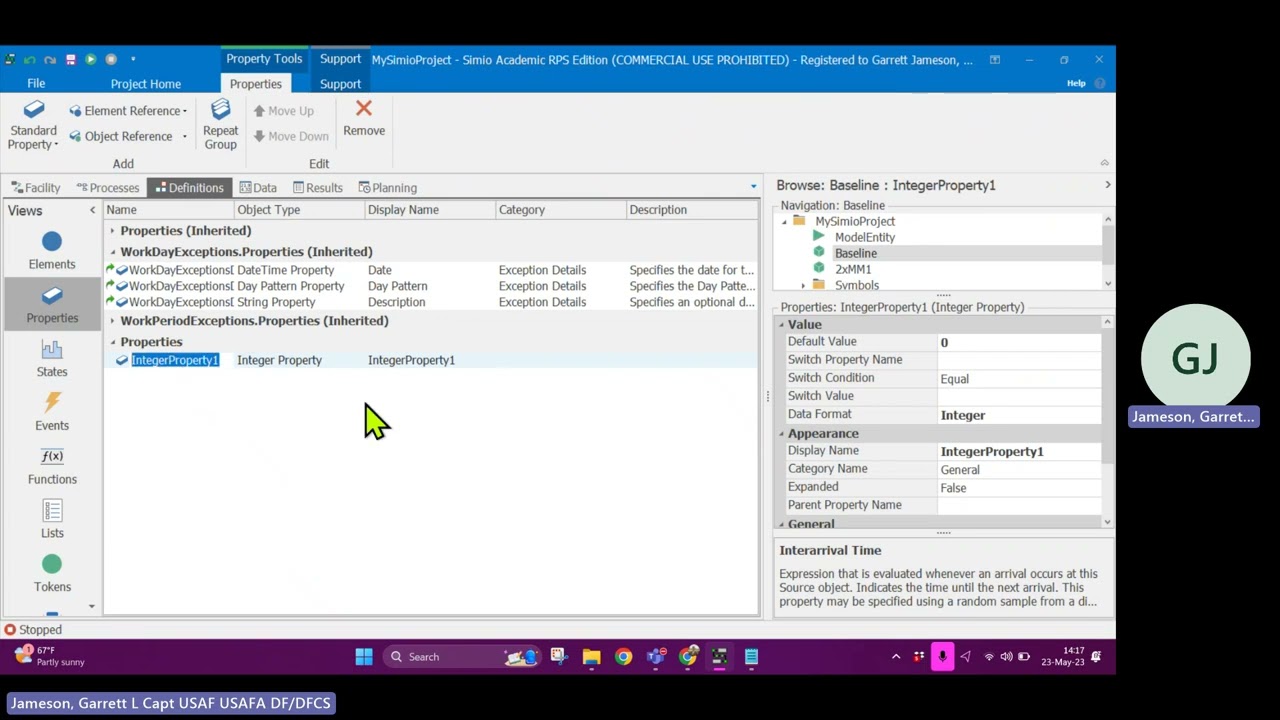Open the Functions view
Image resolution: width=1280 pixels, height=720 pixels.
pyautogui.click(x=52, y=467)
